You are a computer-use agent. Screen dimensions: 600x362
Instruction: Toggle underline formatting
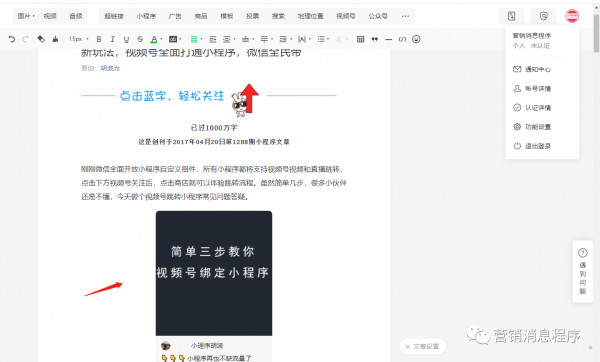126,39
